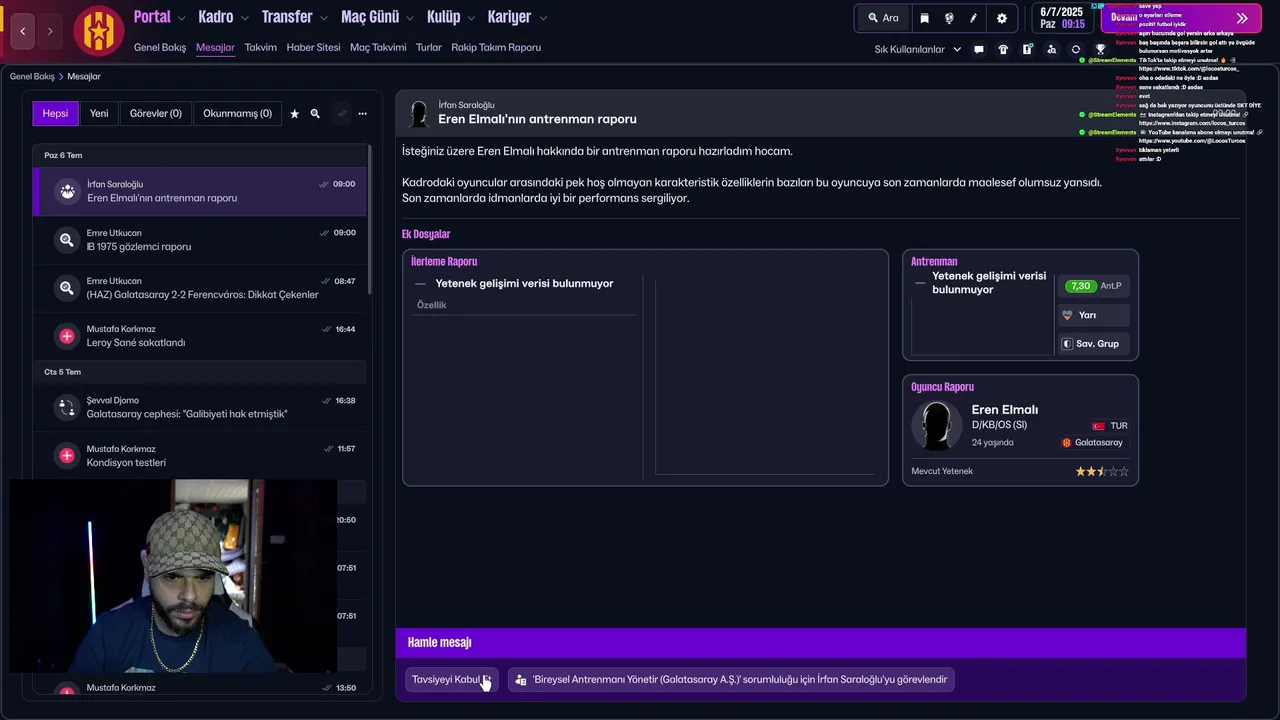Open the world globe icon in toolbar
1280x720 pixels.
point(949,18)
